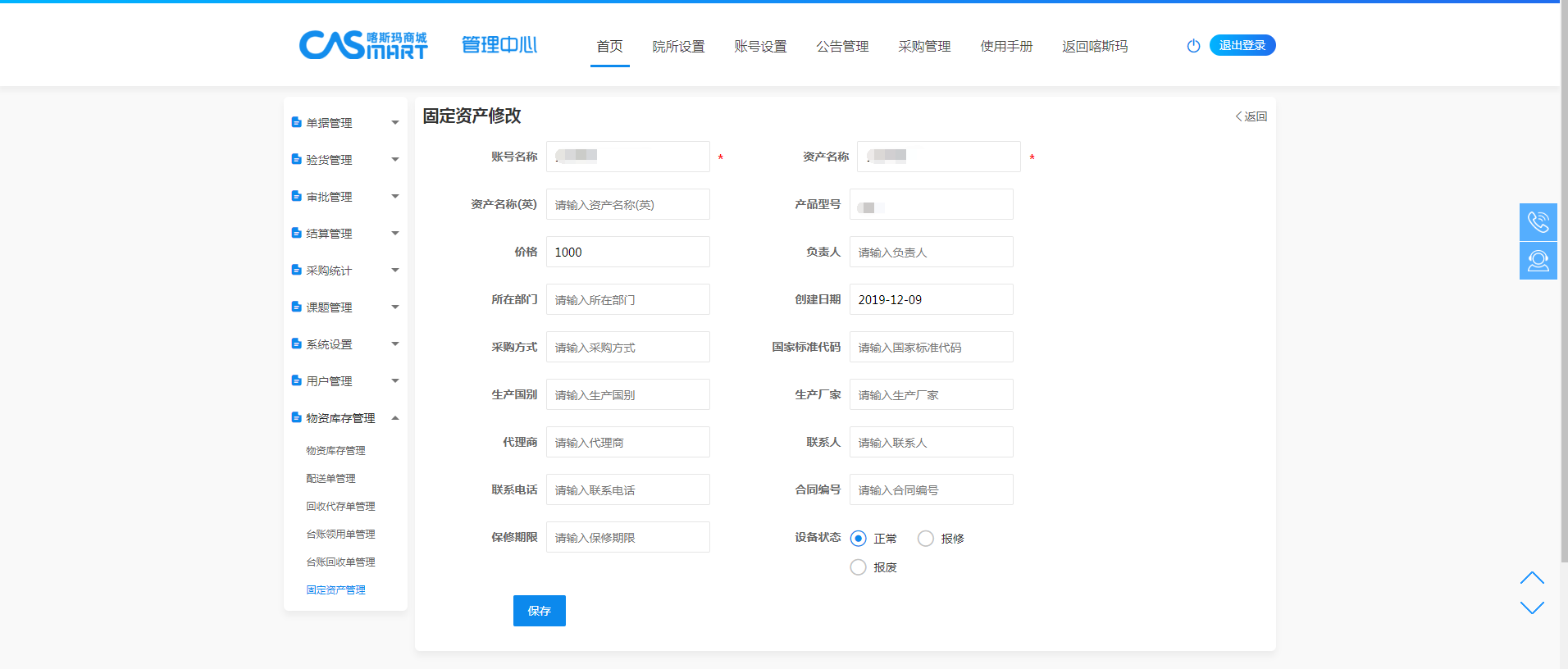Open the 采购管理 top menu
Image resolution: width=1568 pixels, height=669 pixels.
[924, 47]
